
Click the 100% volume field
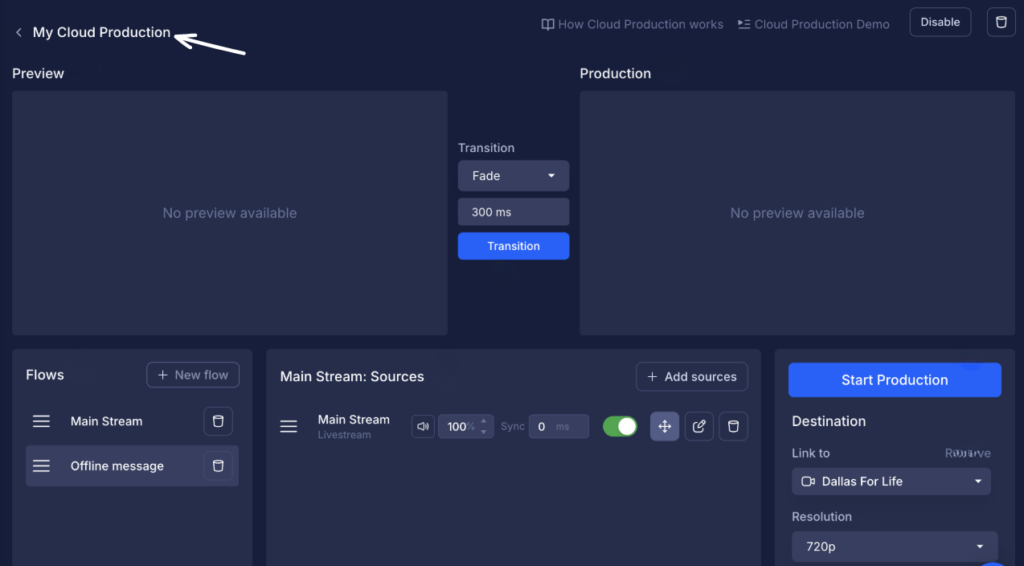(x=466, y=426)
